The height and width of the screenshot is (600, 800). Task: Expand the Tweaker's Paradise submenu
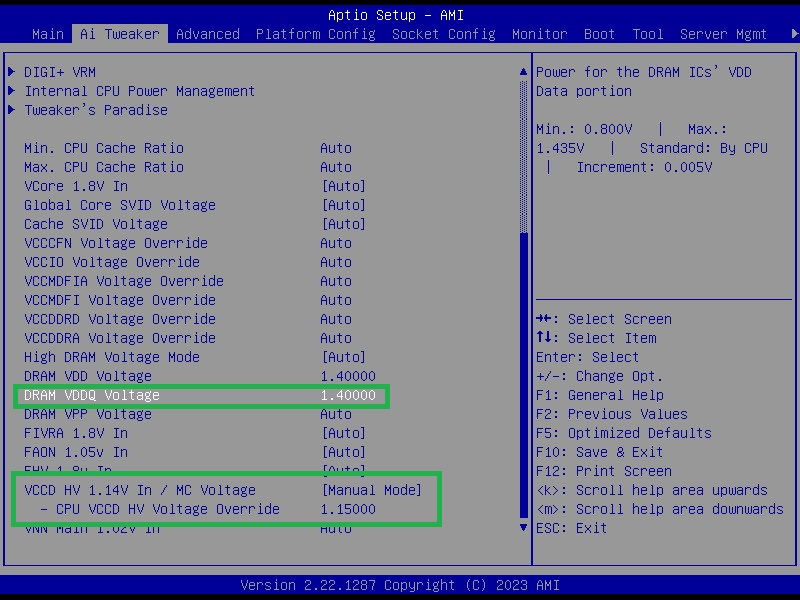tap(96, 110)
